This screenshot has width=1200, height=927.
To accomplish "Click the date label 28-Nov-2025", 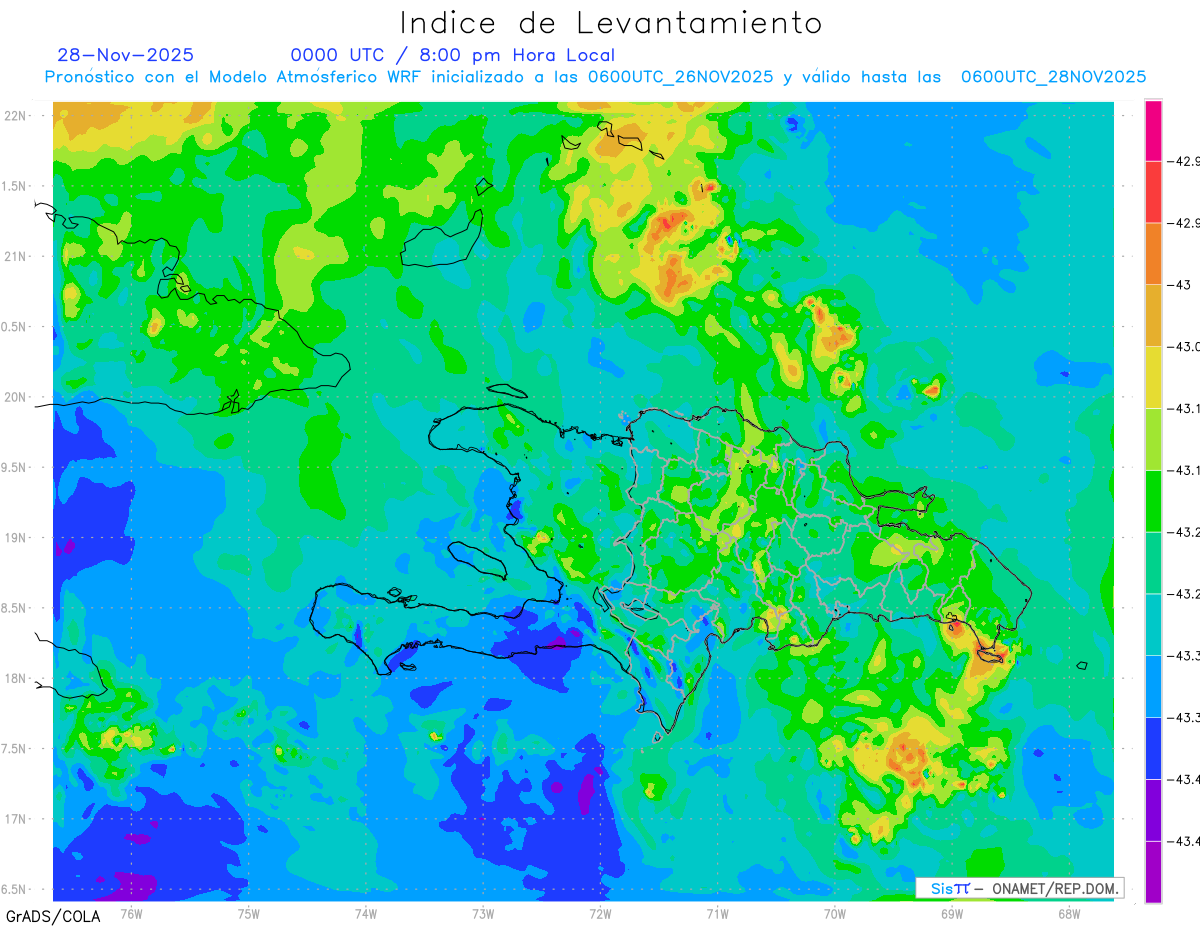I will click(x=125, y=55).
